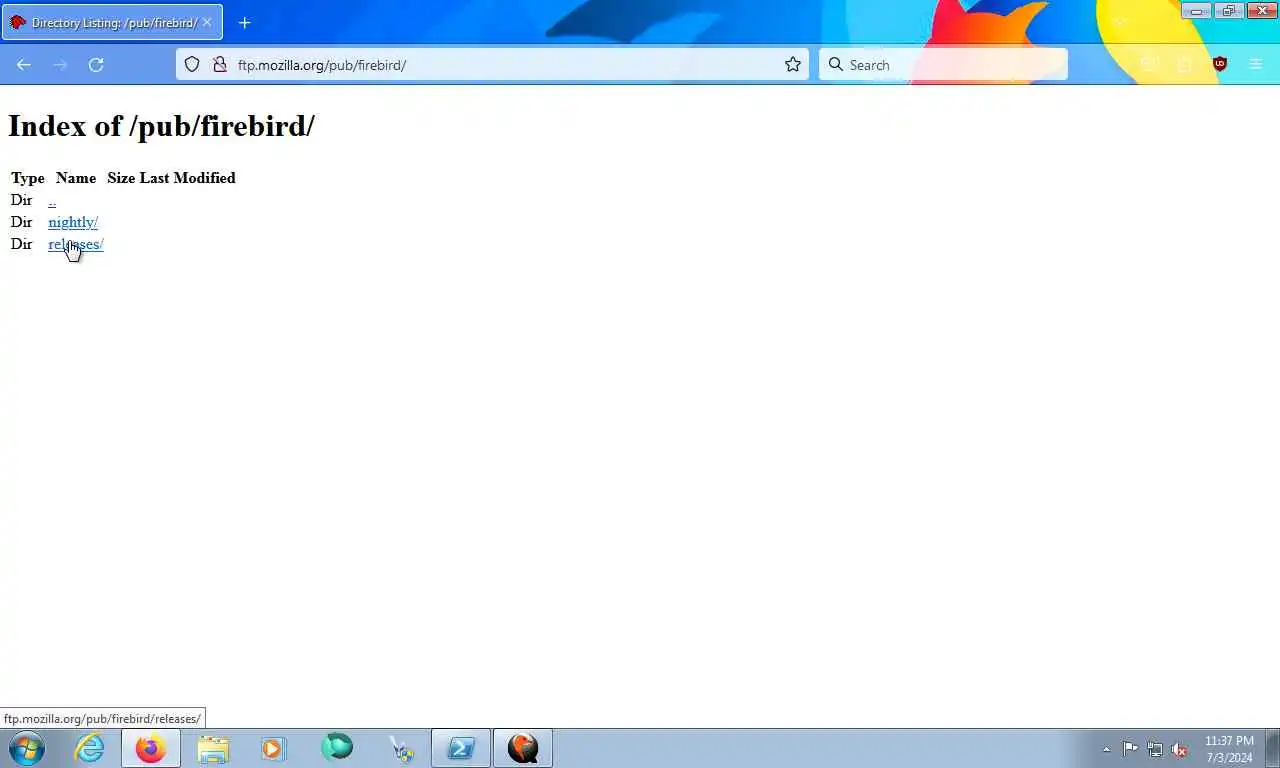Click the search magnifier icon
Viewport: 1280px width, 768px height.
[836, 65]
